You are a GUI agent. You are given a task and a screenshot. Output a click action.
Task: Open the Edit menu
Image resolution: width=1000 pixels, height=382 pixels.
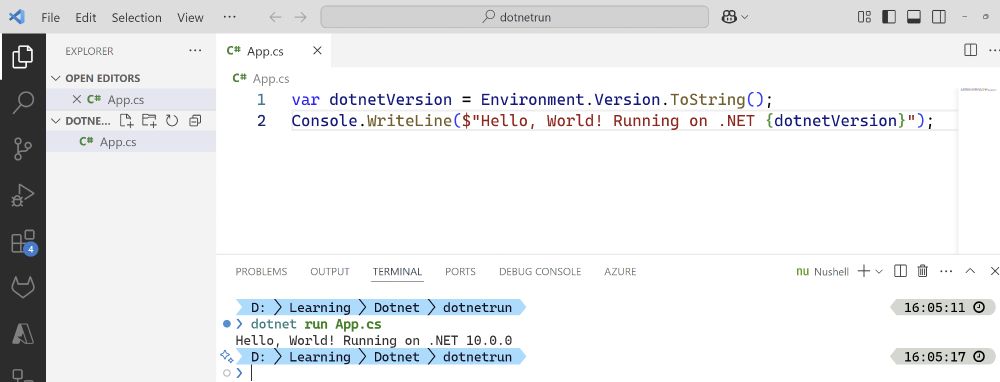(x=85, y=18)
